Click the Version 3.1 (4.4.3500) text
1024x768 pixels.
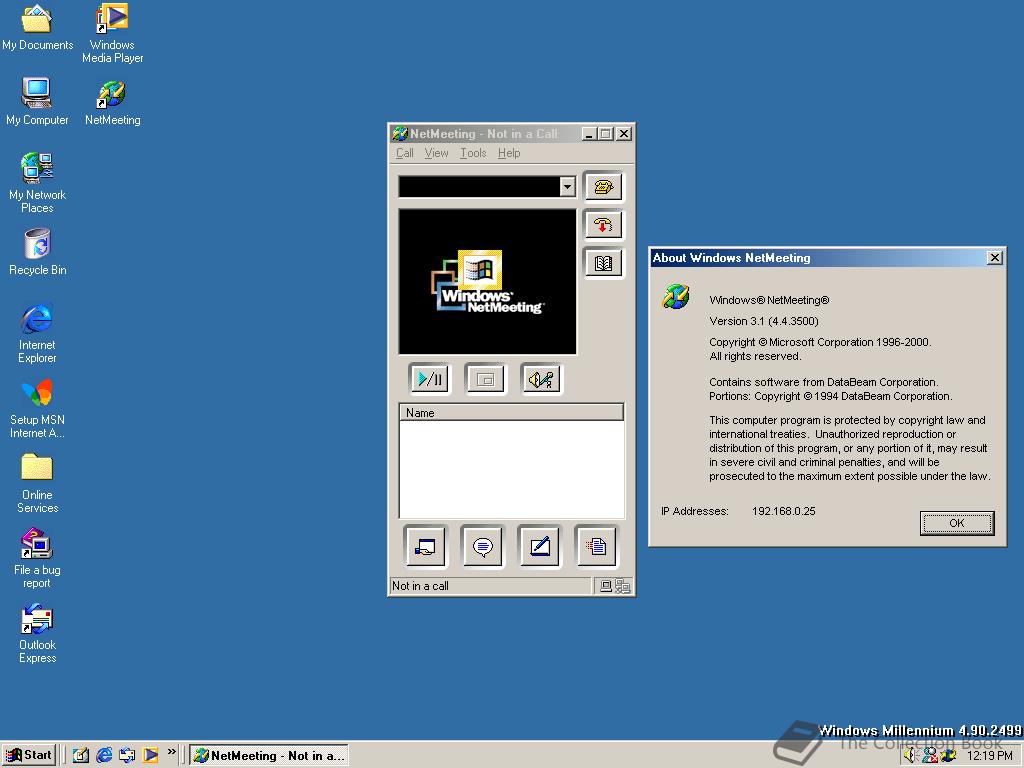coord(764,321)
